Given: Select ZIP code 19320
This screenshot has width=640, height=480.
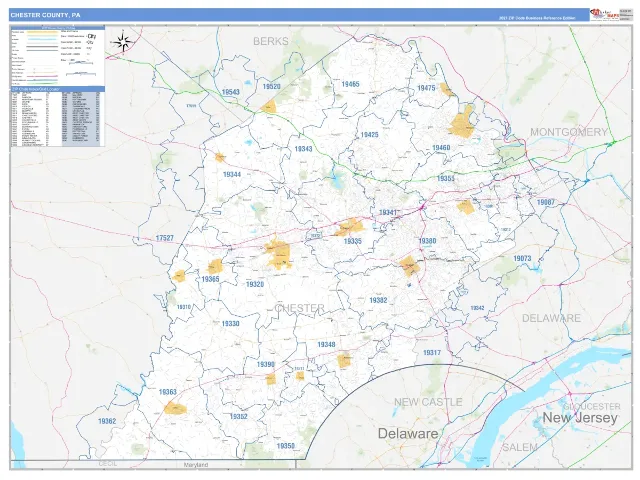Looking at the screenshot, I should (255, 284).
